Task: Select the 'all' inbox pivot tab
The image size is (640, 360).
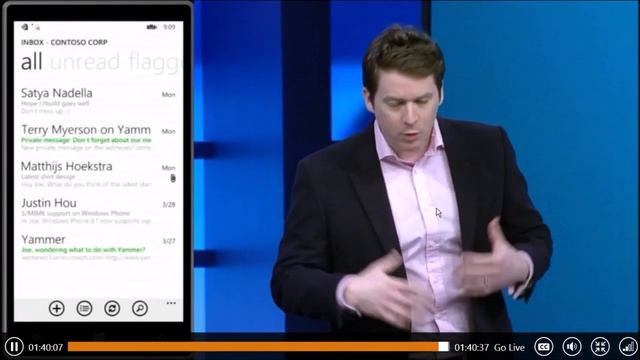Action: pos(31,62)
